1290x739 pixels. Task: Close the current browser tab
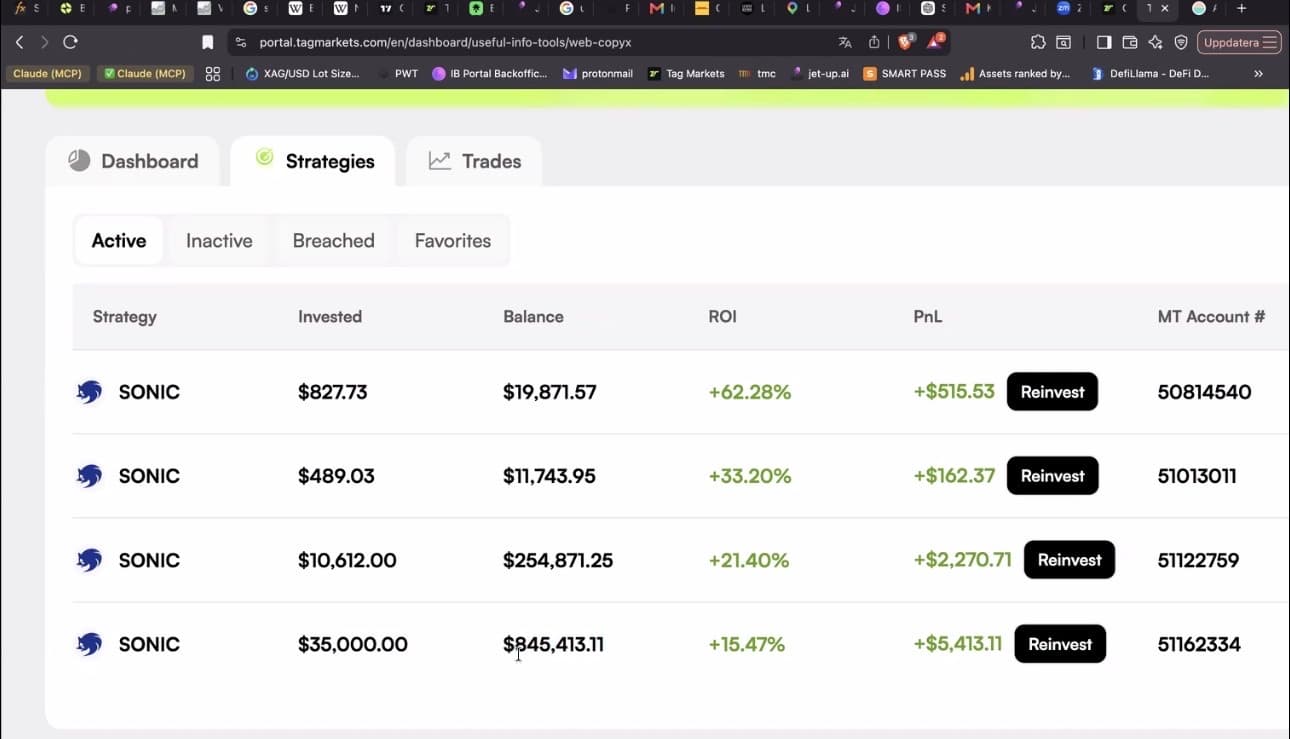tap(1164, 8)
